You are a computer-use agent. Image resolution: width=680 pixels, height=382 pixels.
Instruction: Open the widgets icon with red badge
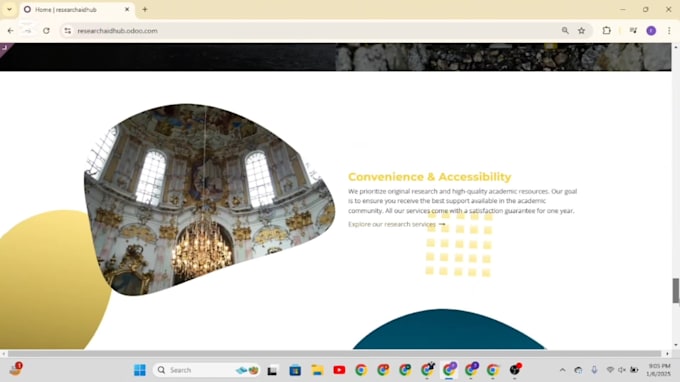coord(16,369)
